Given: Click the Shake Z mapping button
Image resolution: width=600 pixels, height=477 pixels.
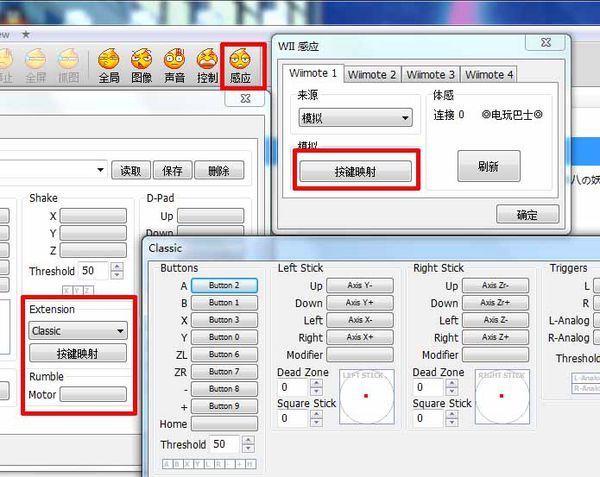Looking at the screenshot, I should click(x=93, y=250).
